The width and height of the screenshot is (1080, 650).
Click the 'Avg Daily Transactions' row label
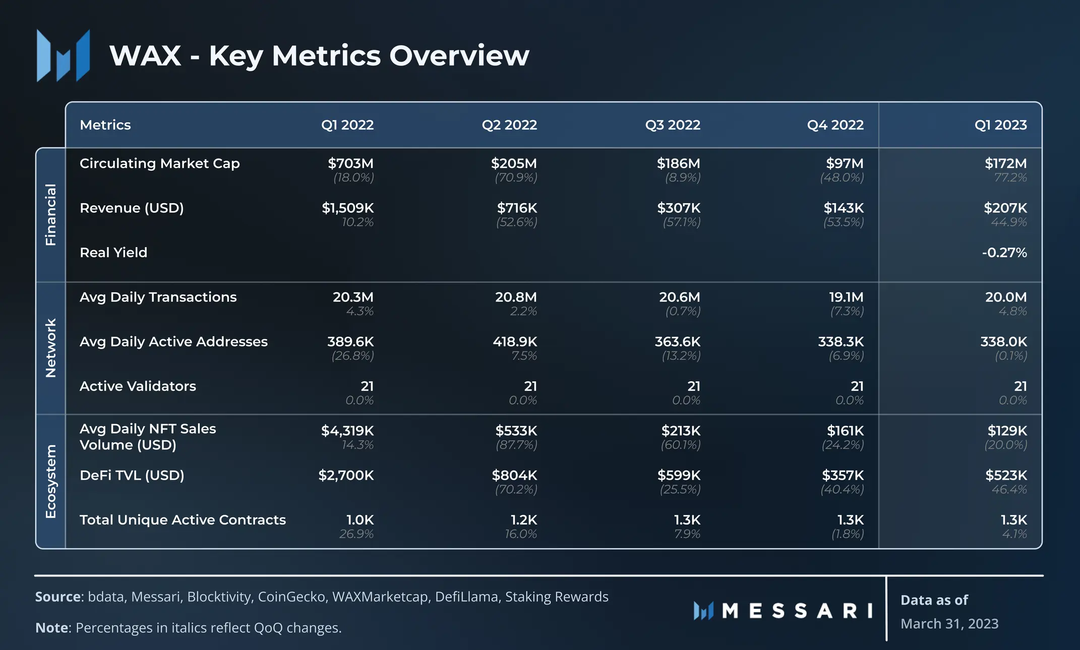158,297
